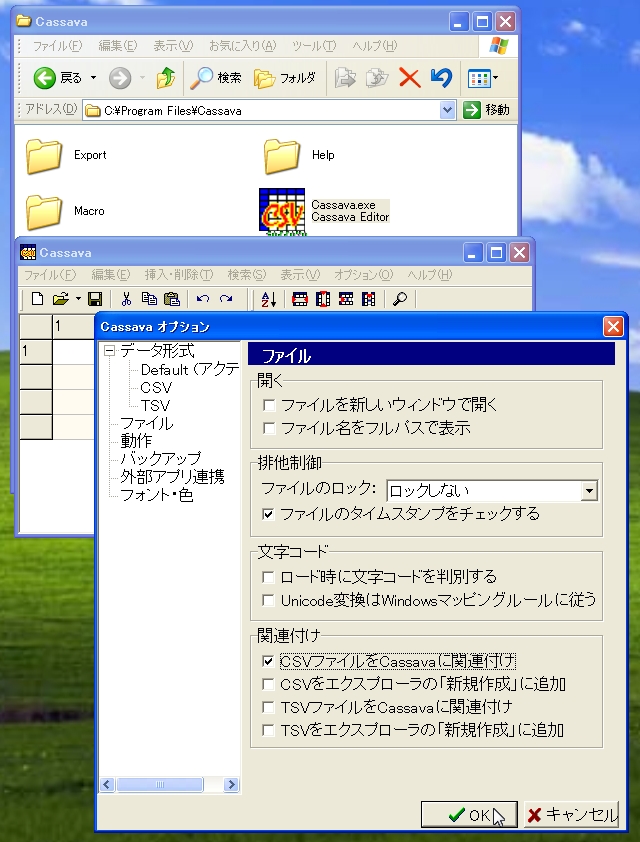Select フォント・色 in the options tree
Image resolution: width=640 pixels, height=842 pixels.
(156, 495)
